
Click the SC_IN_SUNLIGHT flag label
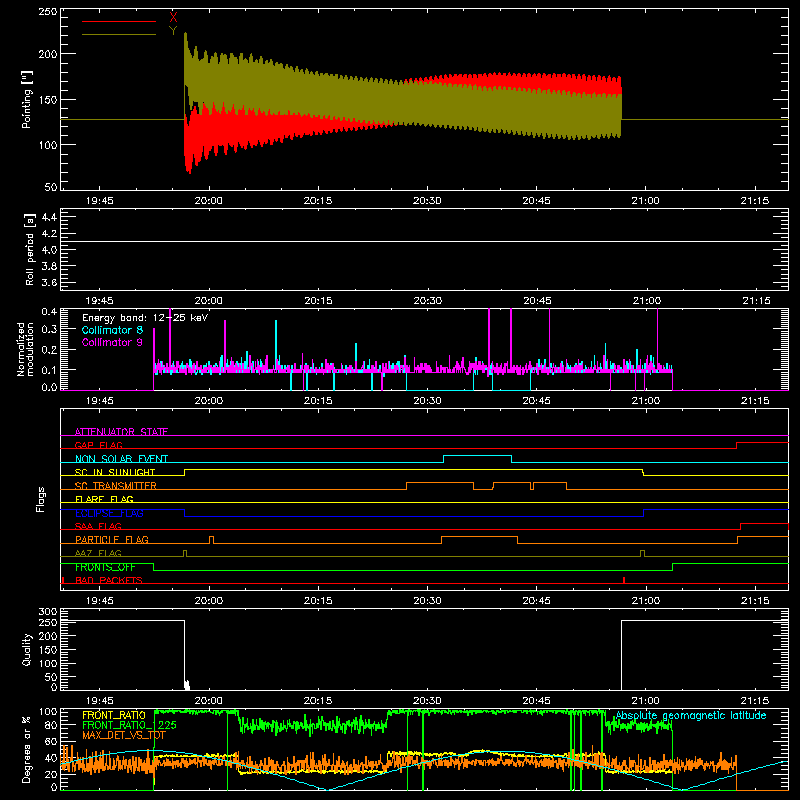(x=115, y=472)
